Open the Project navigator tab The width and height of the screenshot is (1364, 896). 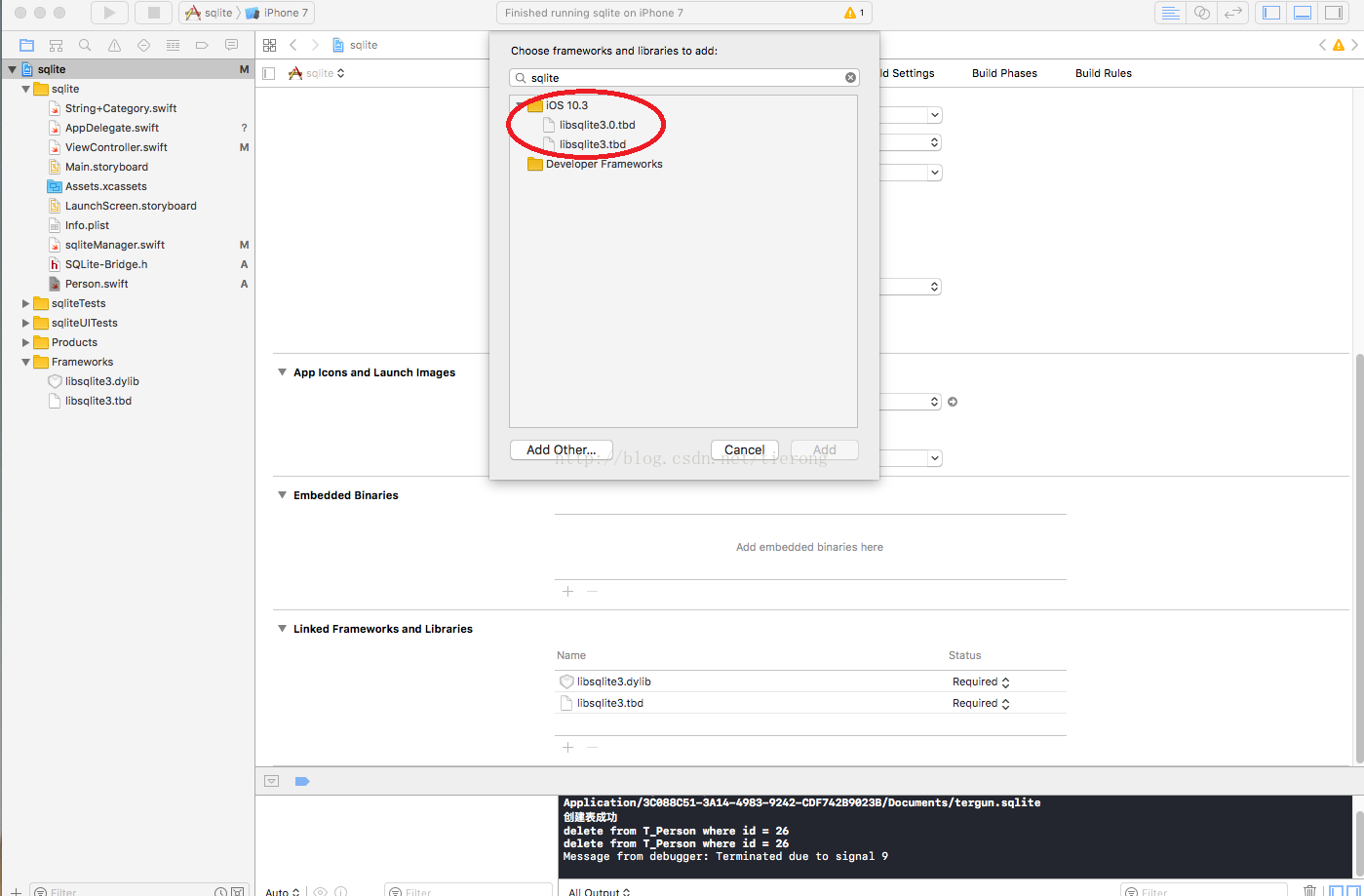[26, 45]
